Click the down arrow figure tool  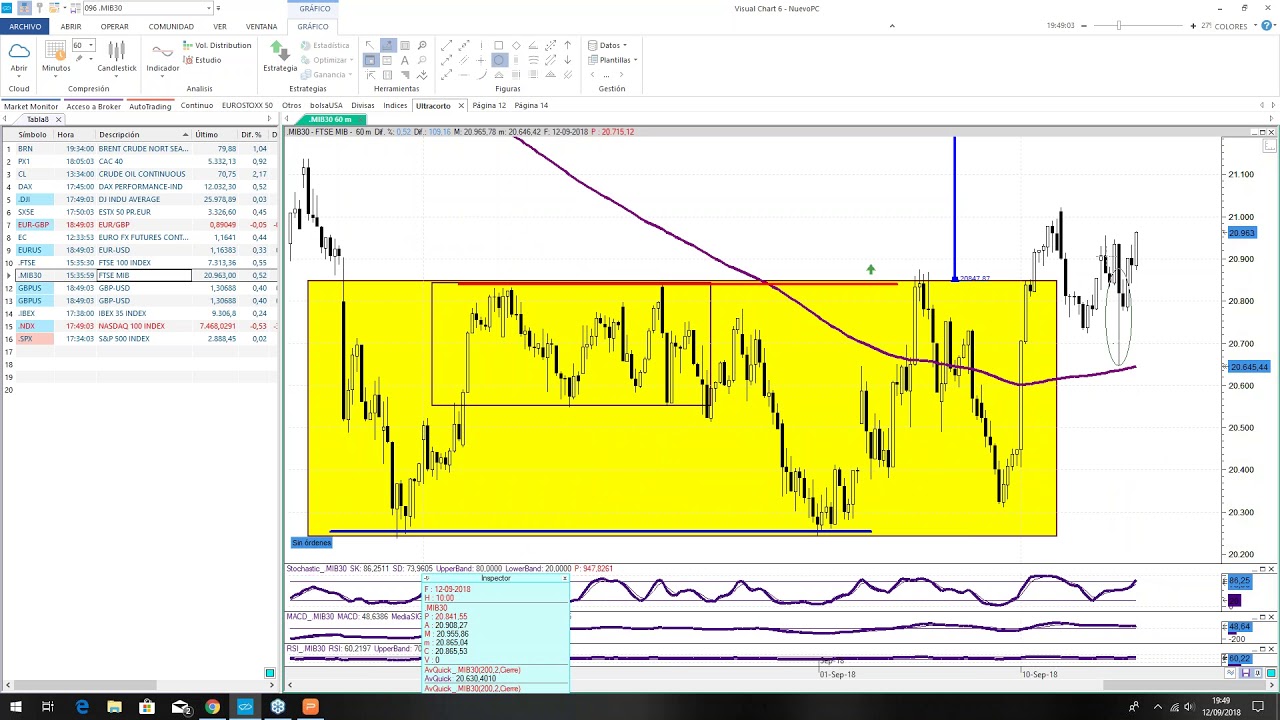pyautogui.click(x=568, y=60)
